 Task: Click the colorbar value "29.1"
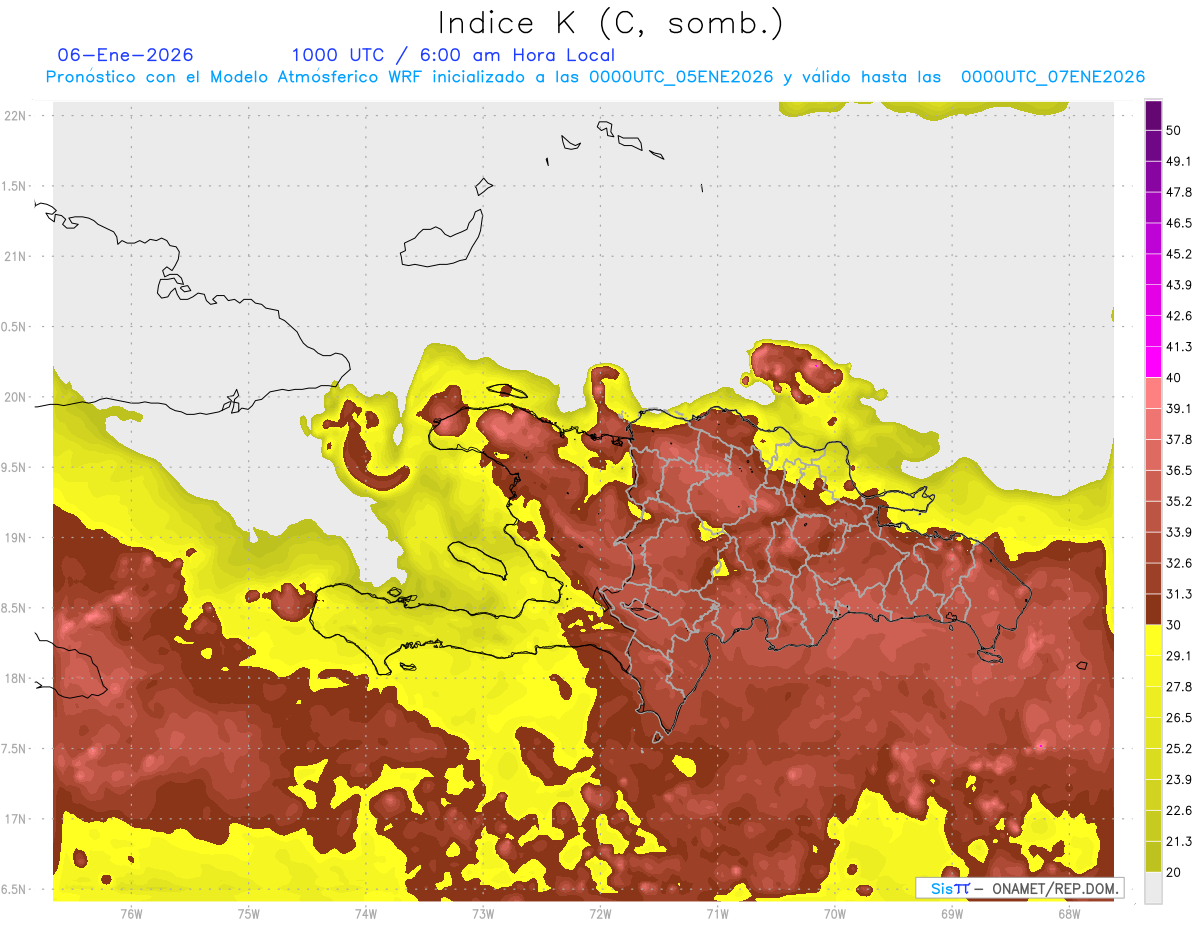tap(1180, 656)
